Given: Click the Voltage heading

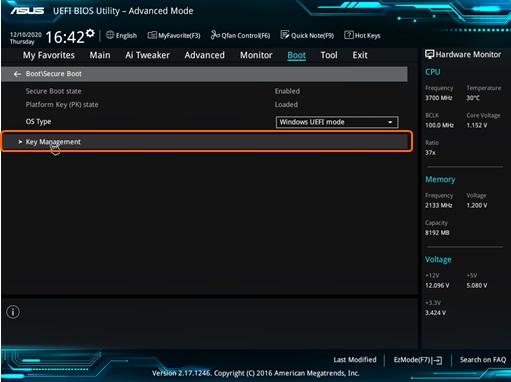Looking at the screenshot, I should [438, 259].
